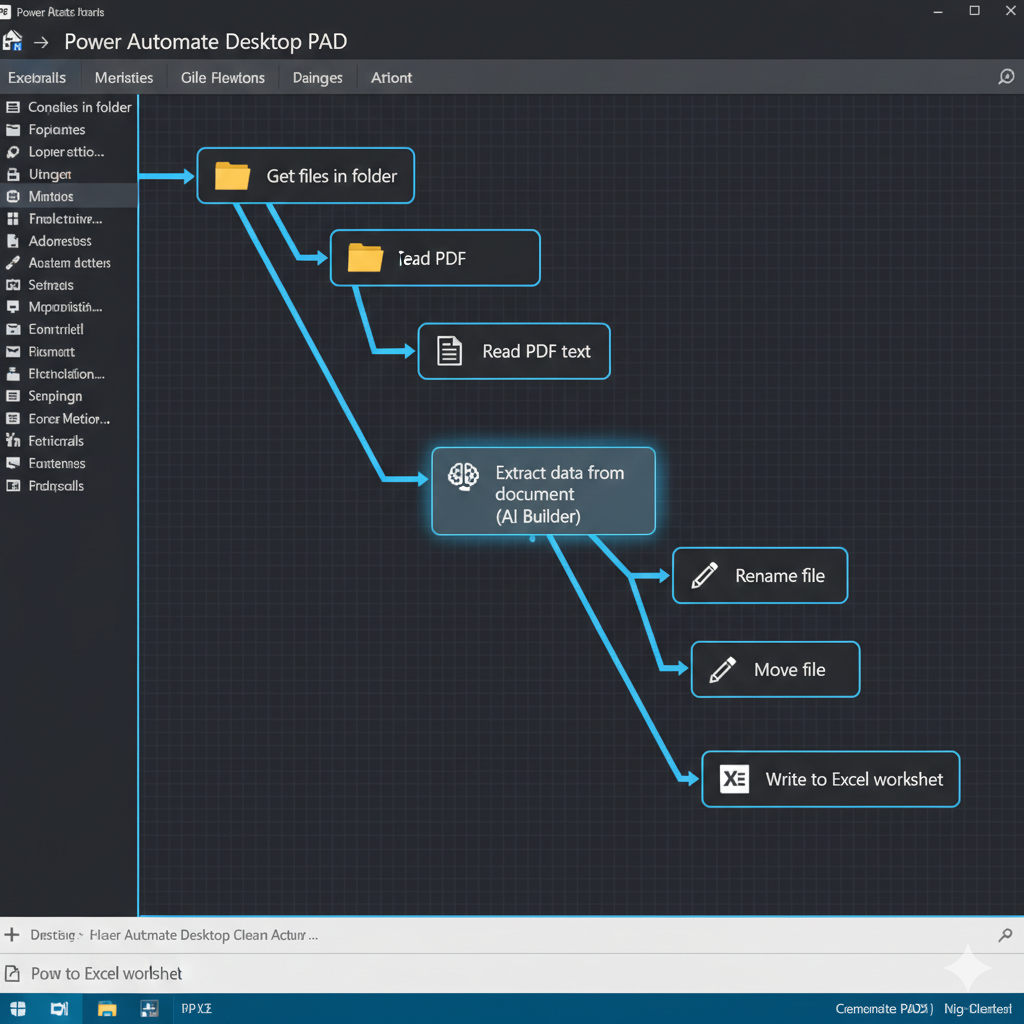Click the plus icon in the bottom panel

point(12,935)
